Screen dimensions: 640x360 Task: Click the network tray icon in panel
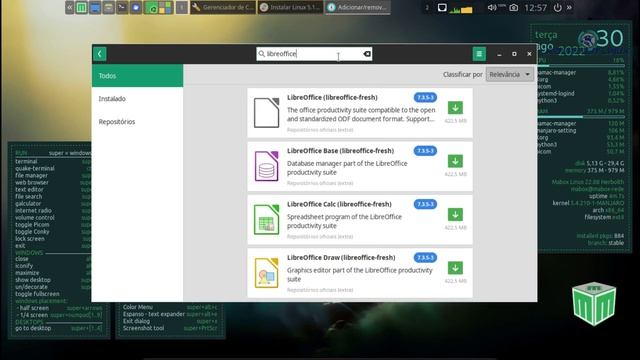click(442, 7)
